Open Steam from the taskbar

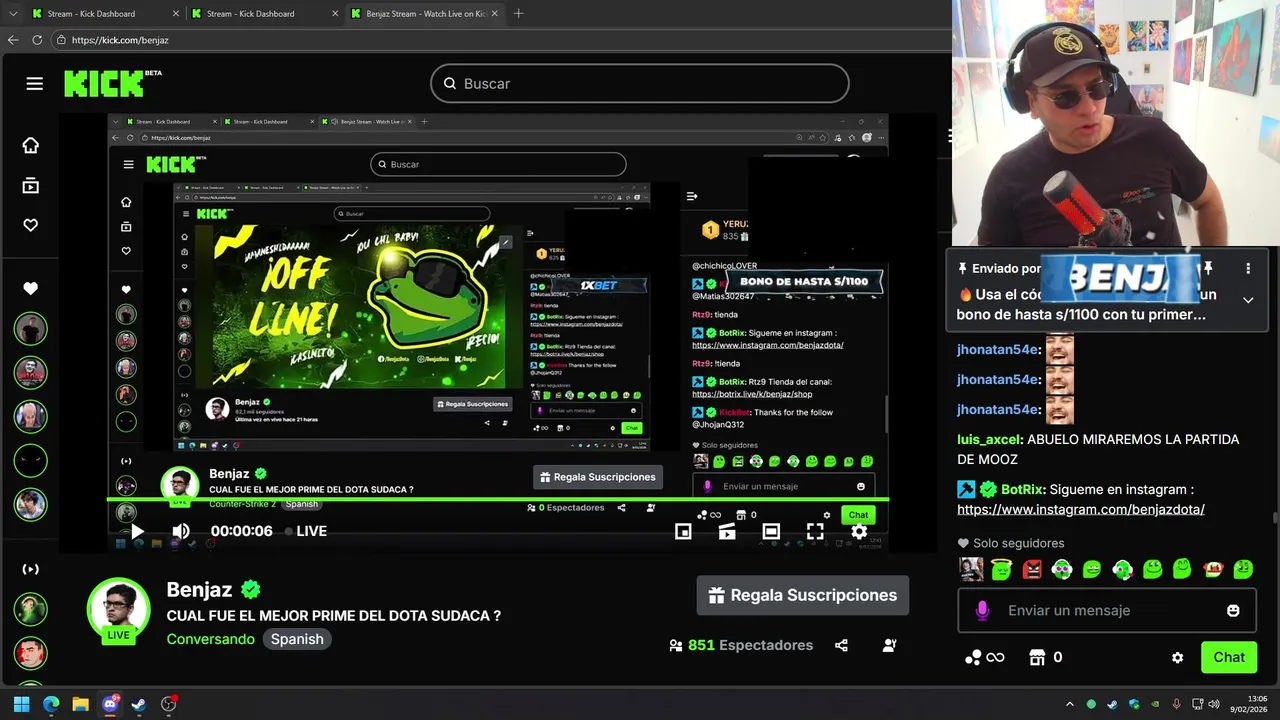point(139,704)
